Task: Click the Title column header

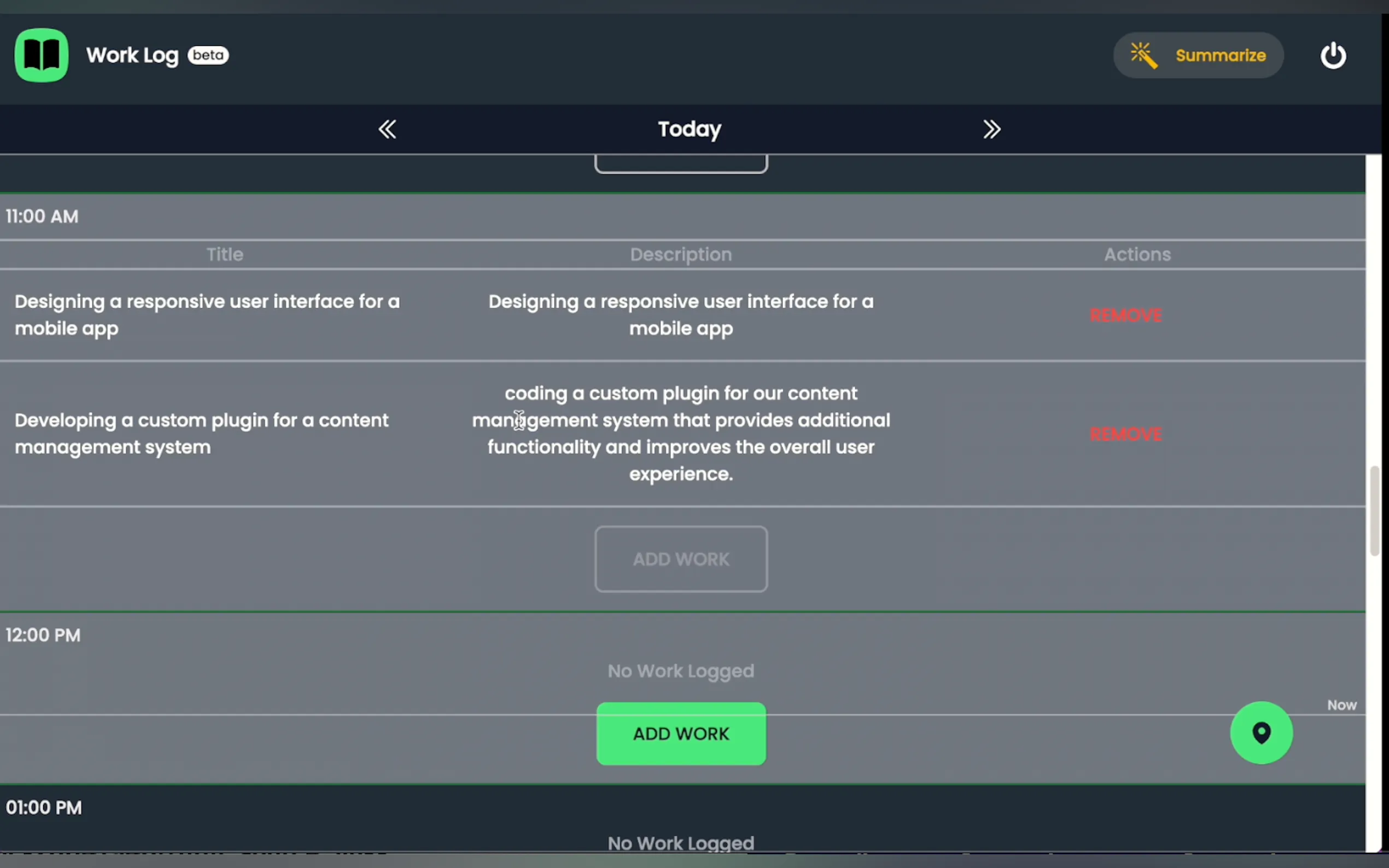Action: (225, 254)
